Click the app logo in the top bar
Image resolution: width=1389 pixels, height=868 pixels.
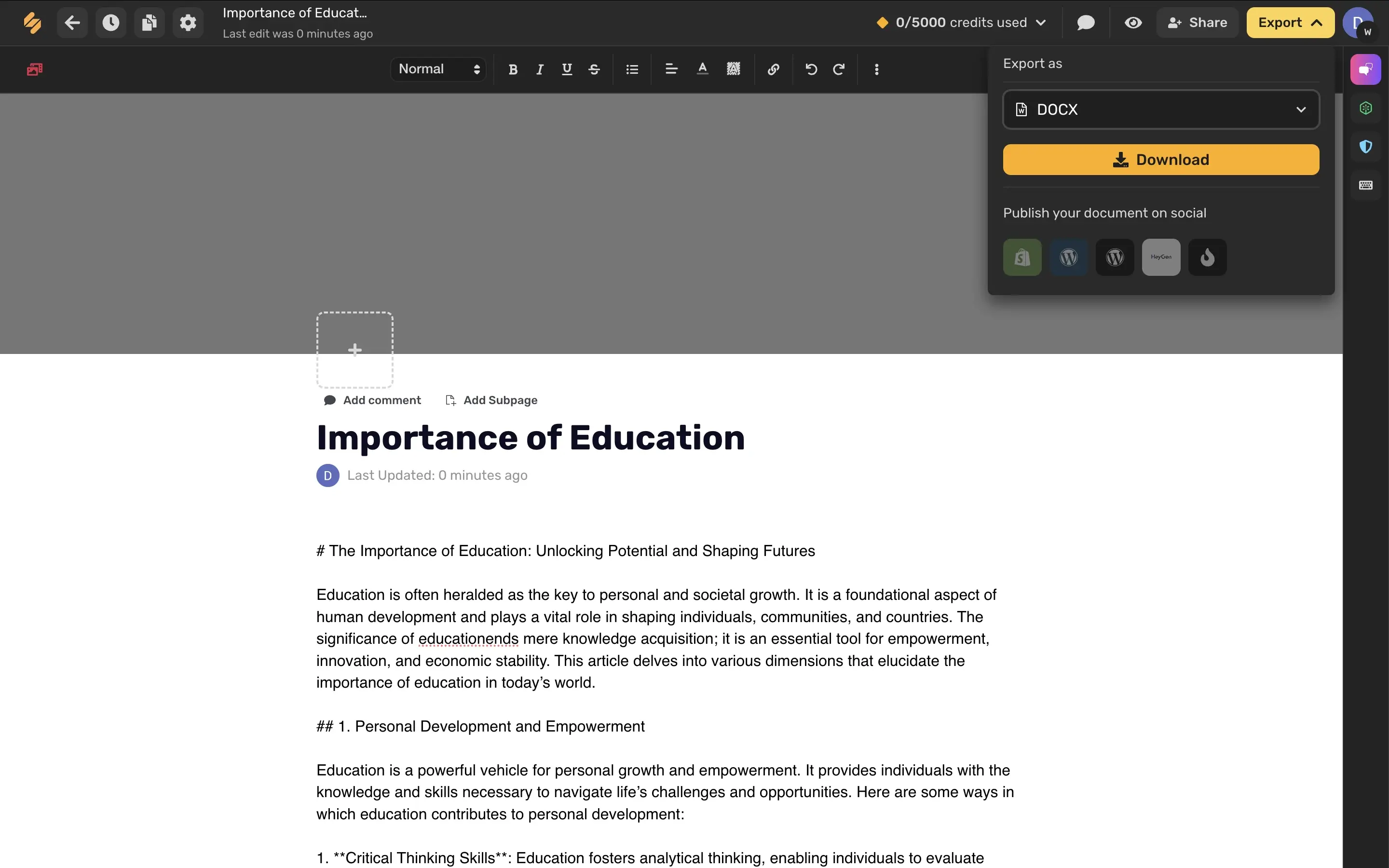click(32, 23)
